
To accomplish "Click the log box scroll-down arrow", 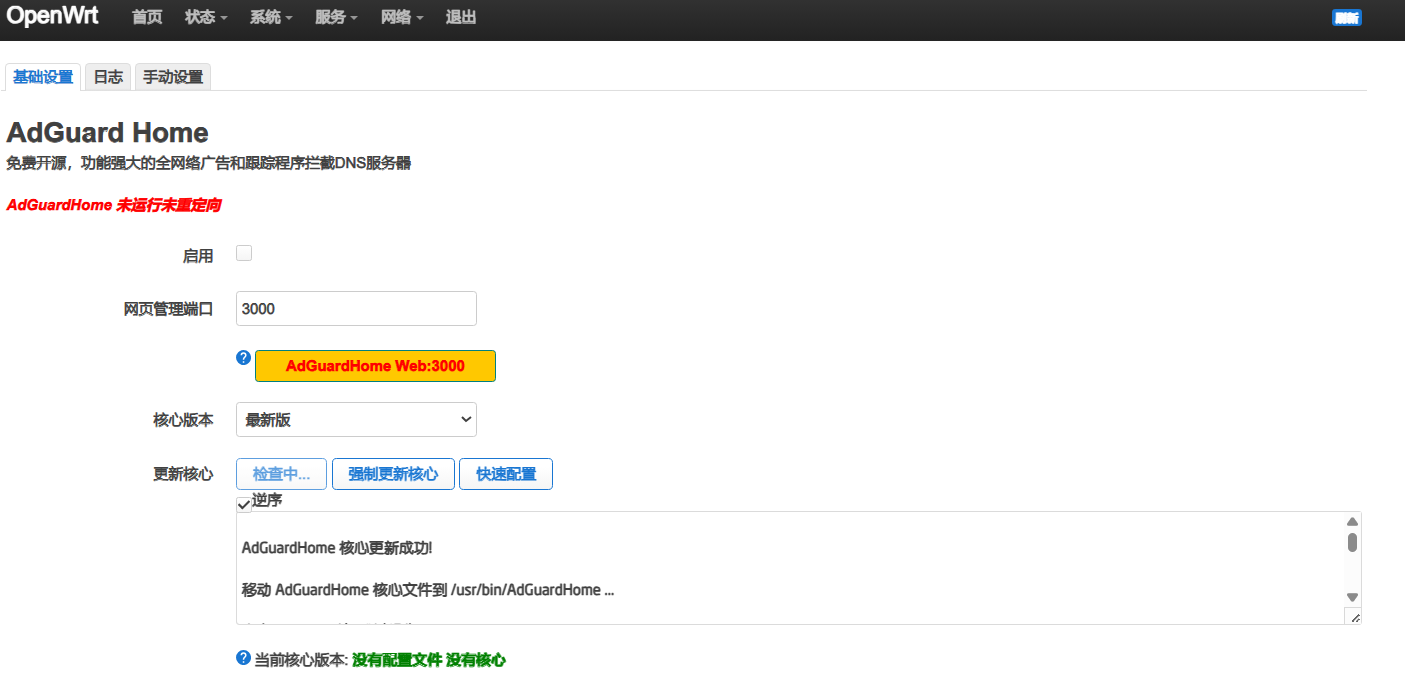I will tap(1352, 597).
